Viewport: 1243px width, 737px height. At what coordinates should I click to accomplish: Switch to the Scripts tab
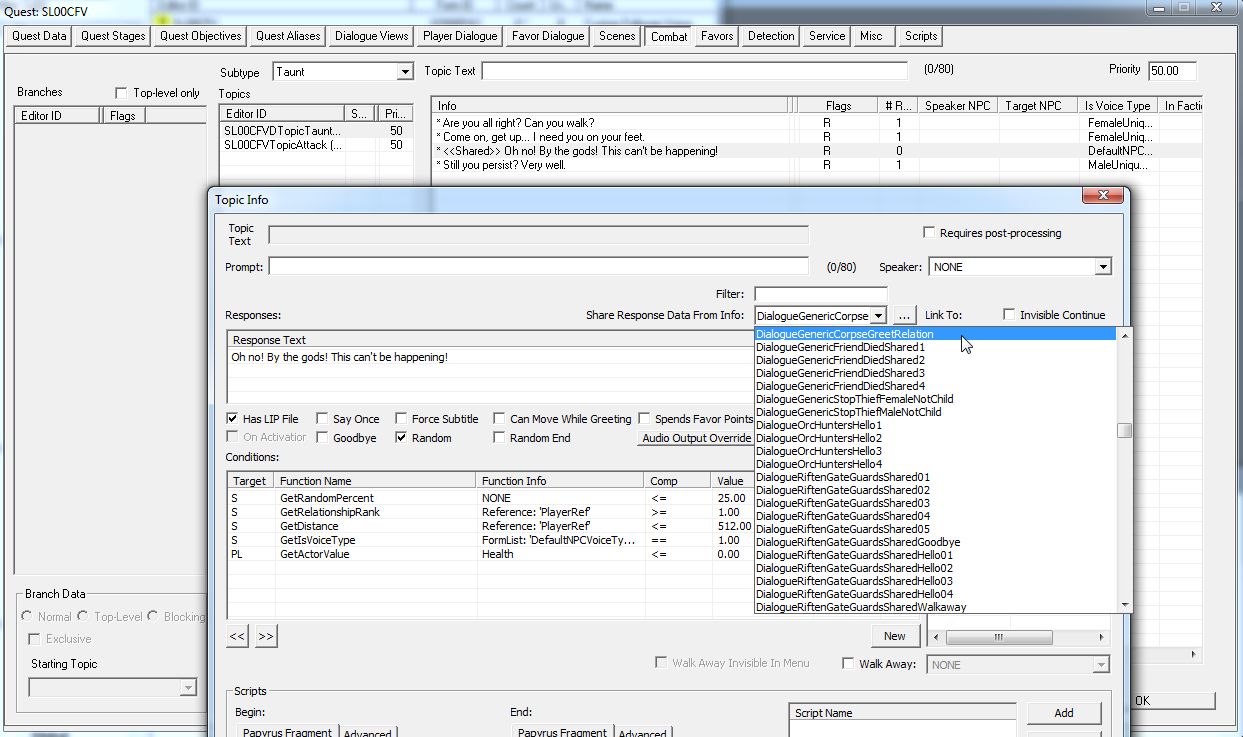pos(921,36)
